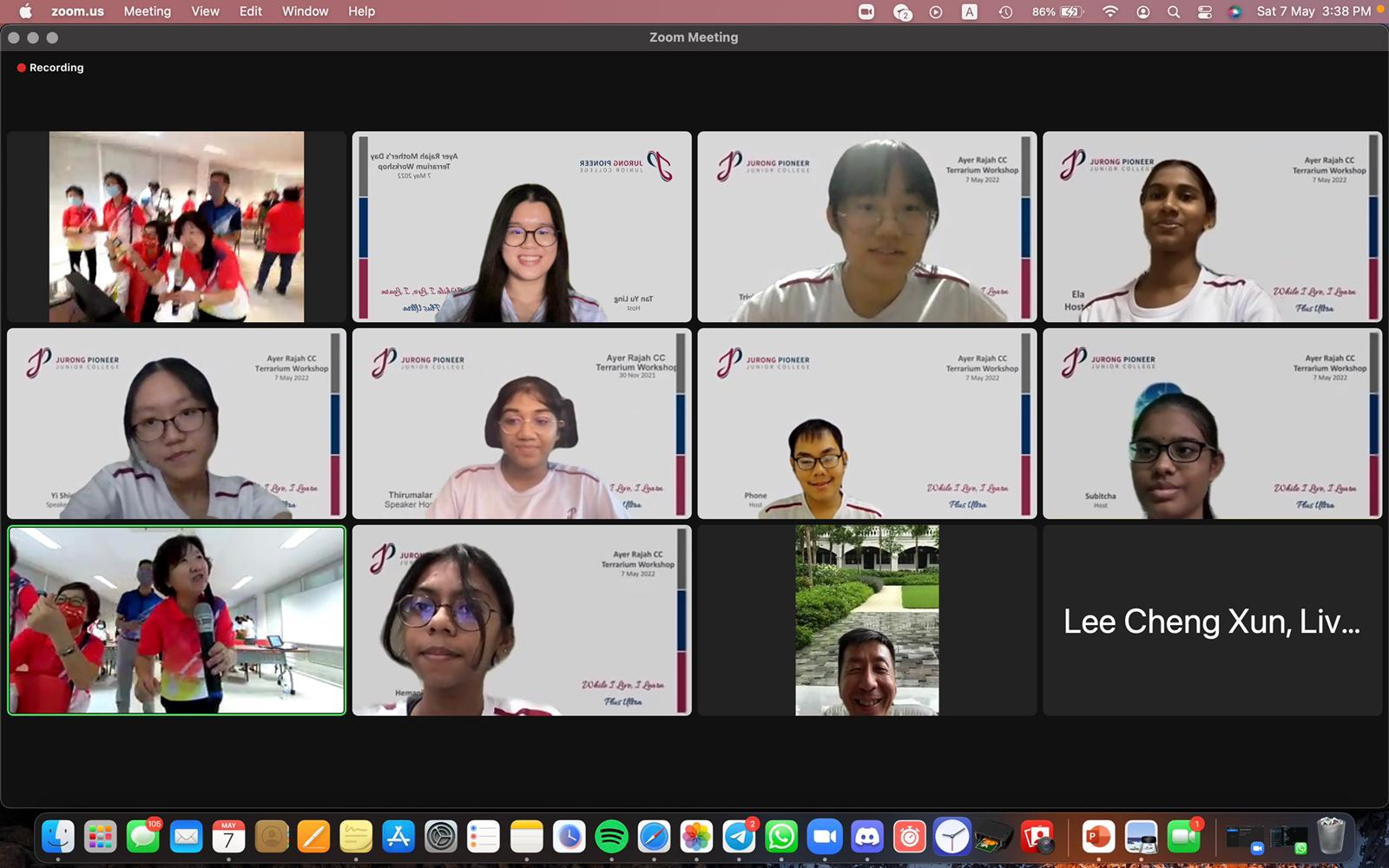Open PowerPoint from the dock

pyautogui.click(x=1098, y=837)
